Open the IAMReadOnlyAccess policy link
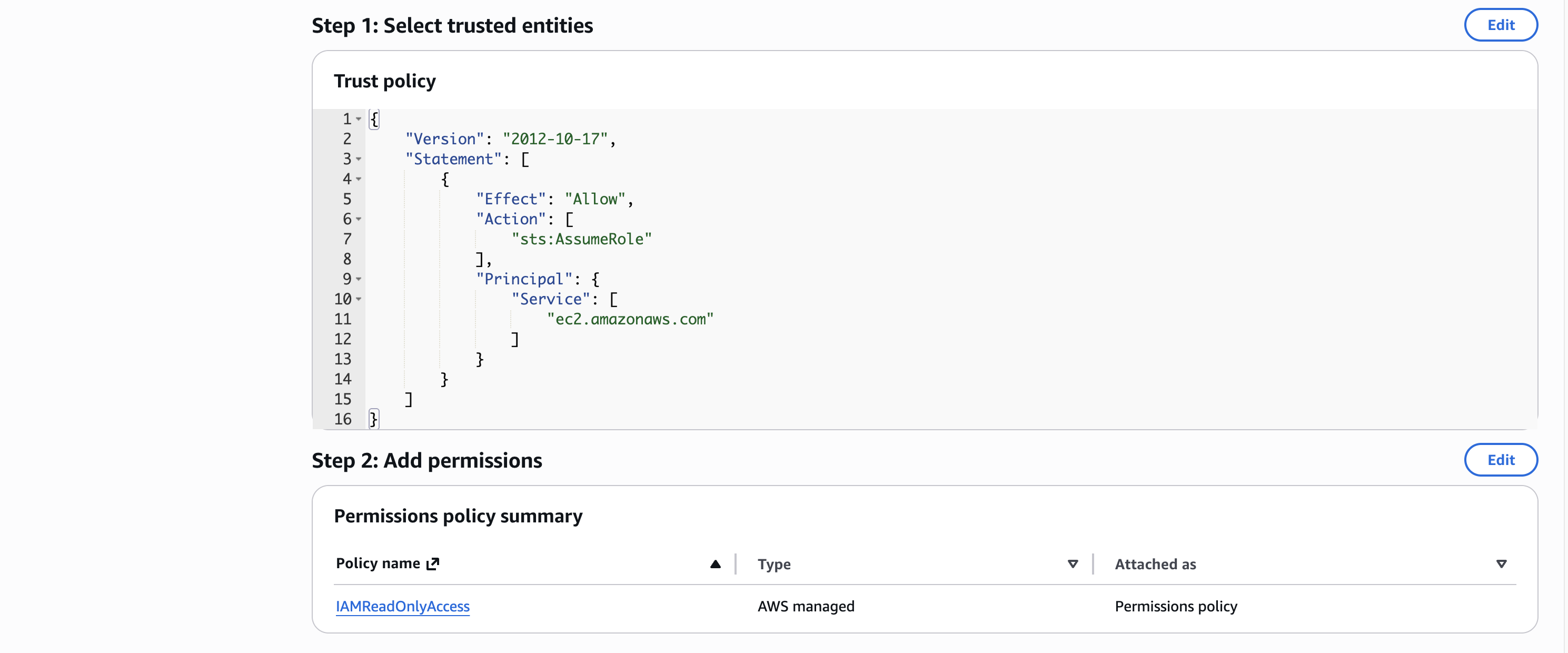 402,606
